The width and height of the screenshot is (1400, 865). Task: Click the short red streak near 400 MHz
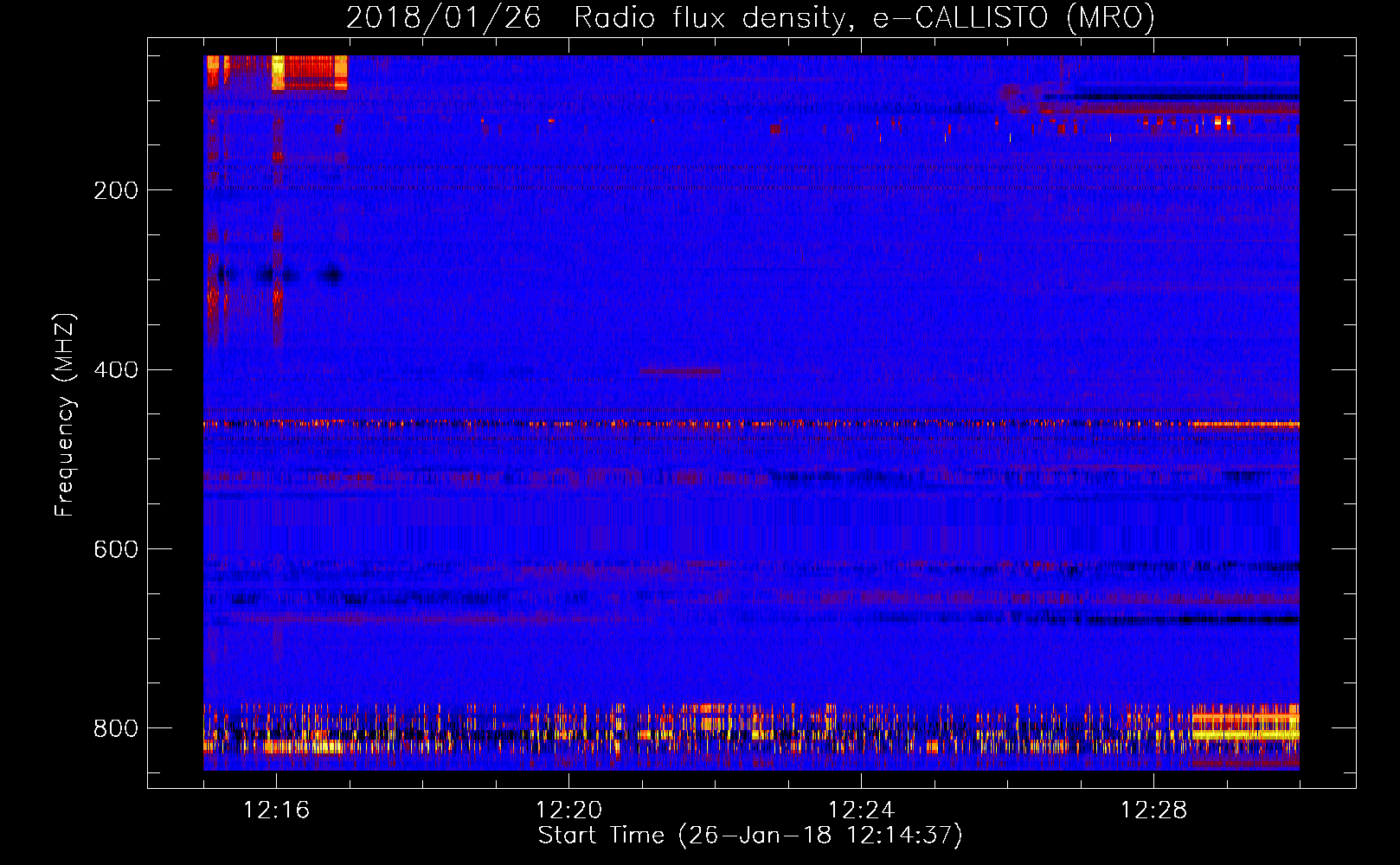pyautogui.click(x=680, y=371)
